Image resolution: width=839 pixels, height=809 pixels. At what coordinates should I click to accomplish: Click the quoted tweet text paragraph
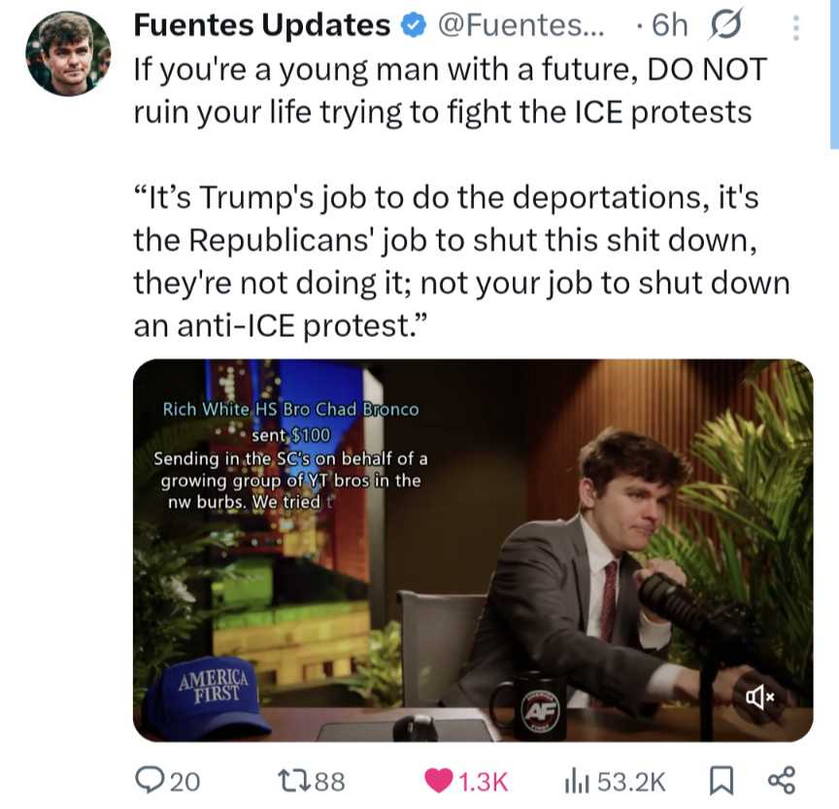462,261
